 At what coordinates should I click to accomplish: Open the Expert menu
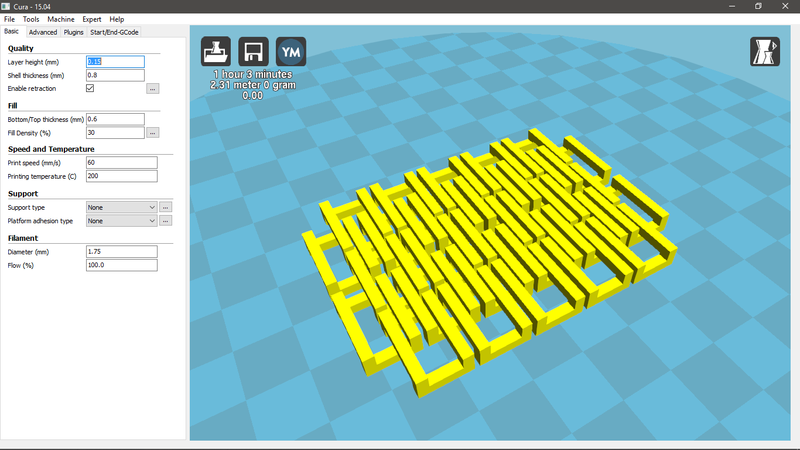(x=92, y=19)
